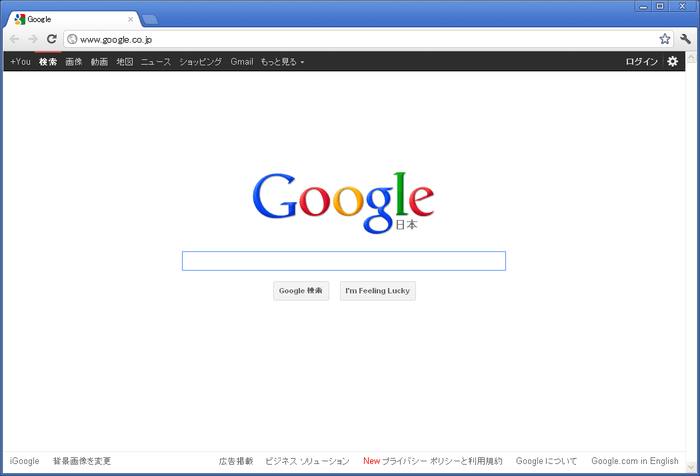The height and width of the screenshot is (476, 700).
Task: Go to 地図 maps in top bar
Action: 124,62
